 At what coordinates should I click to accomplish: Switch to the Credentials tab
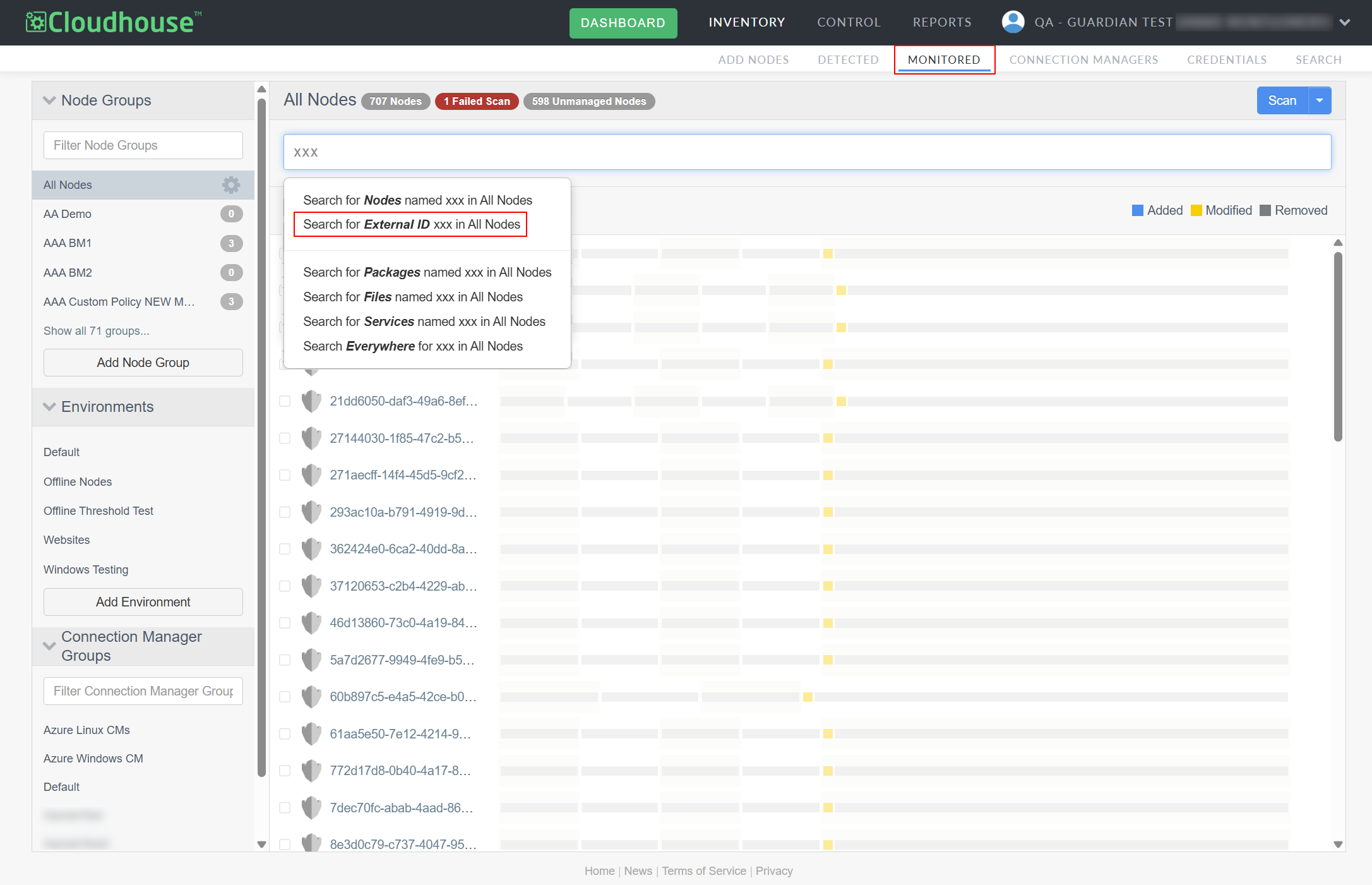(1226, 59)
